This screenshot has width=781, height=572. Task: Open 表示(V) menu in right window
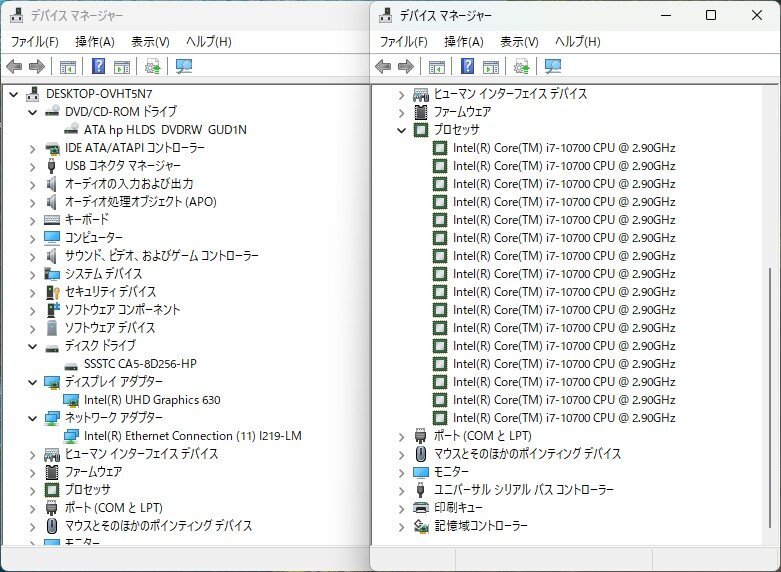pos(519,42)
